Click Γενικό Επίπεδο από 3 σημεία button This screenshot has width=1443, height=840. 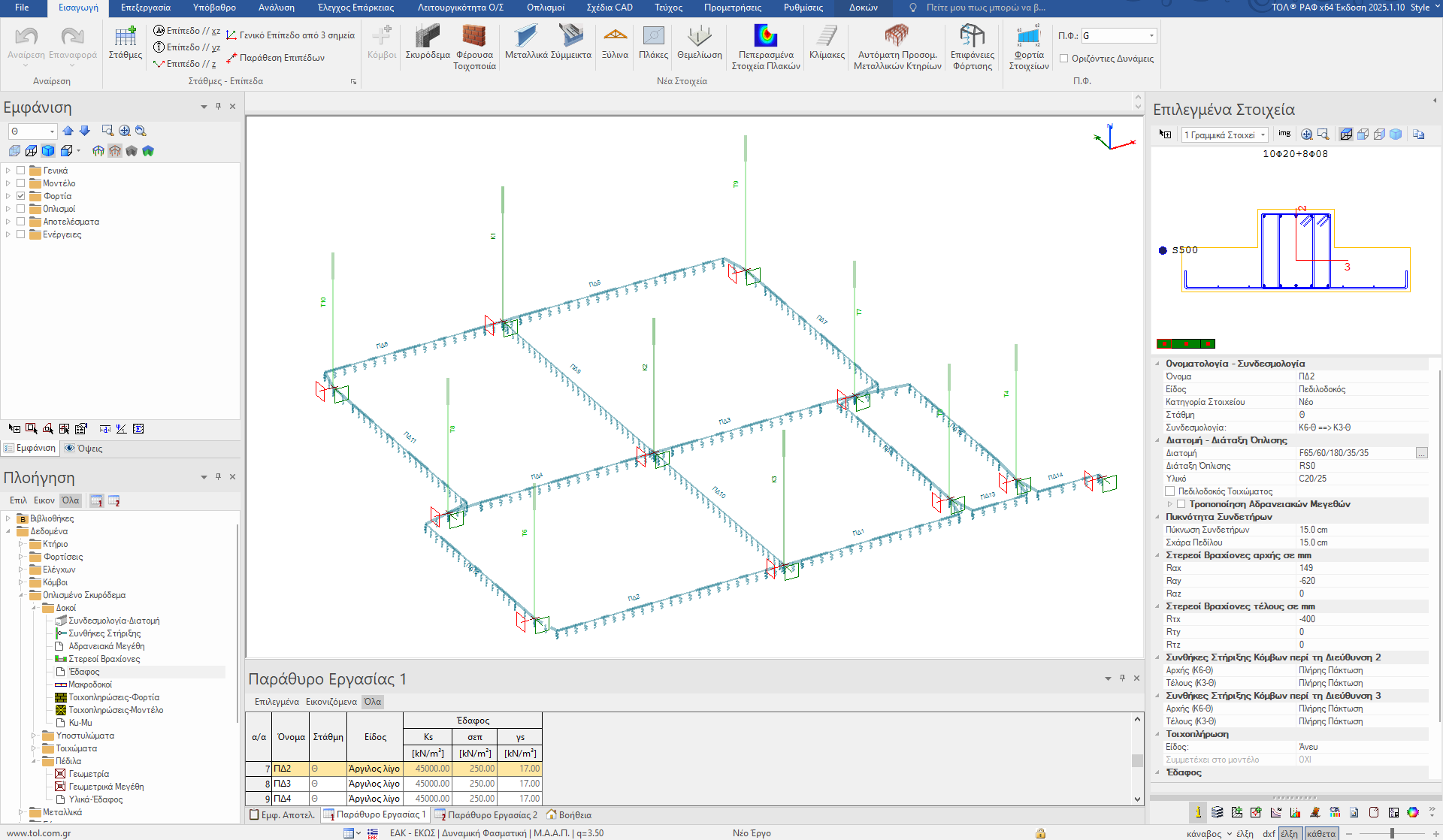point(290,35)
